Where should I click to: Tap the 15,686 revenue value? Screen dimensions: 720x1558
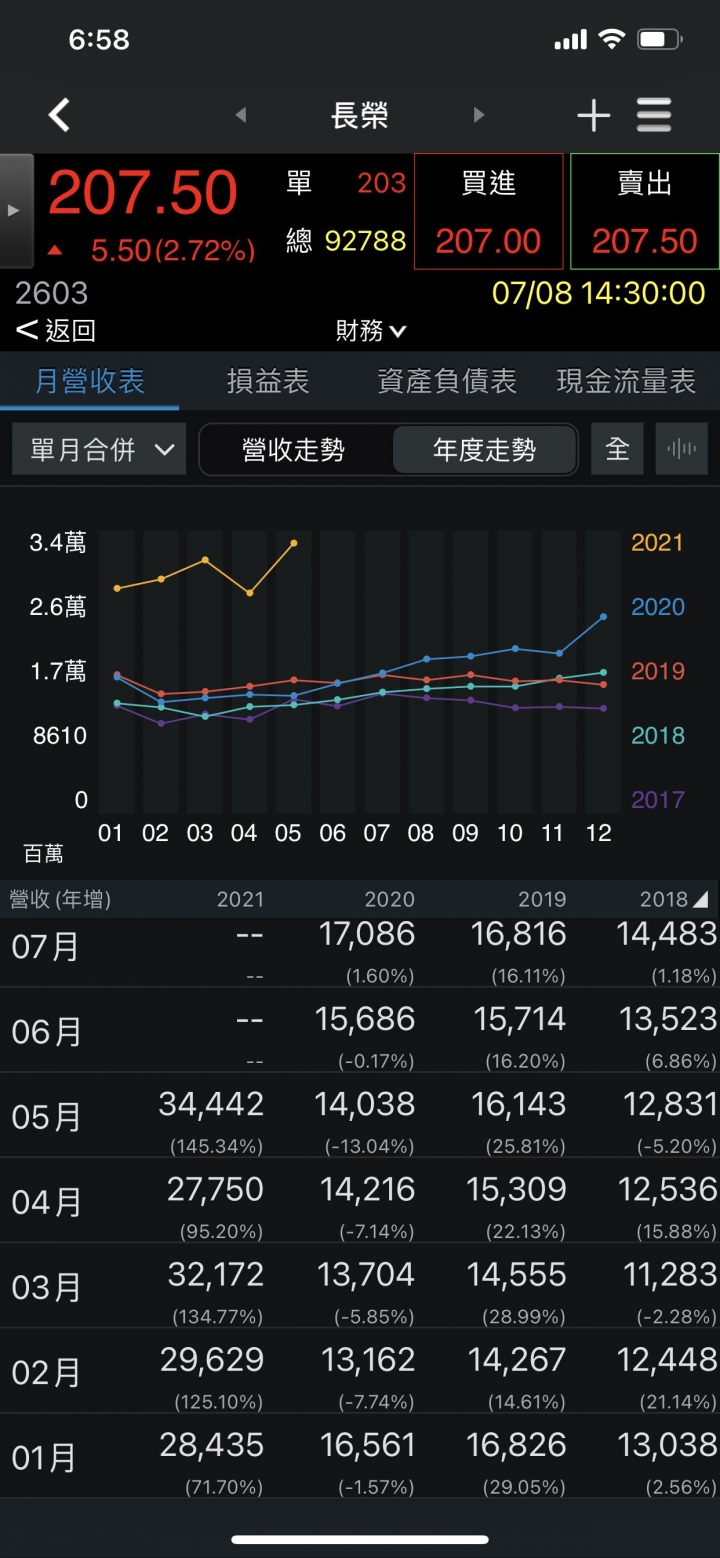[364, 1019]
